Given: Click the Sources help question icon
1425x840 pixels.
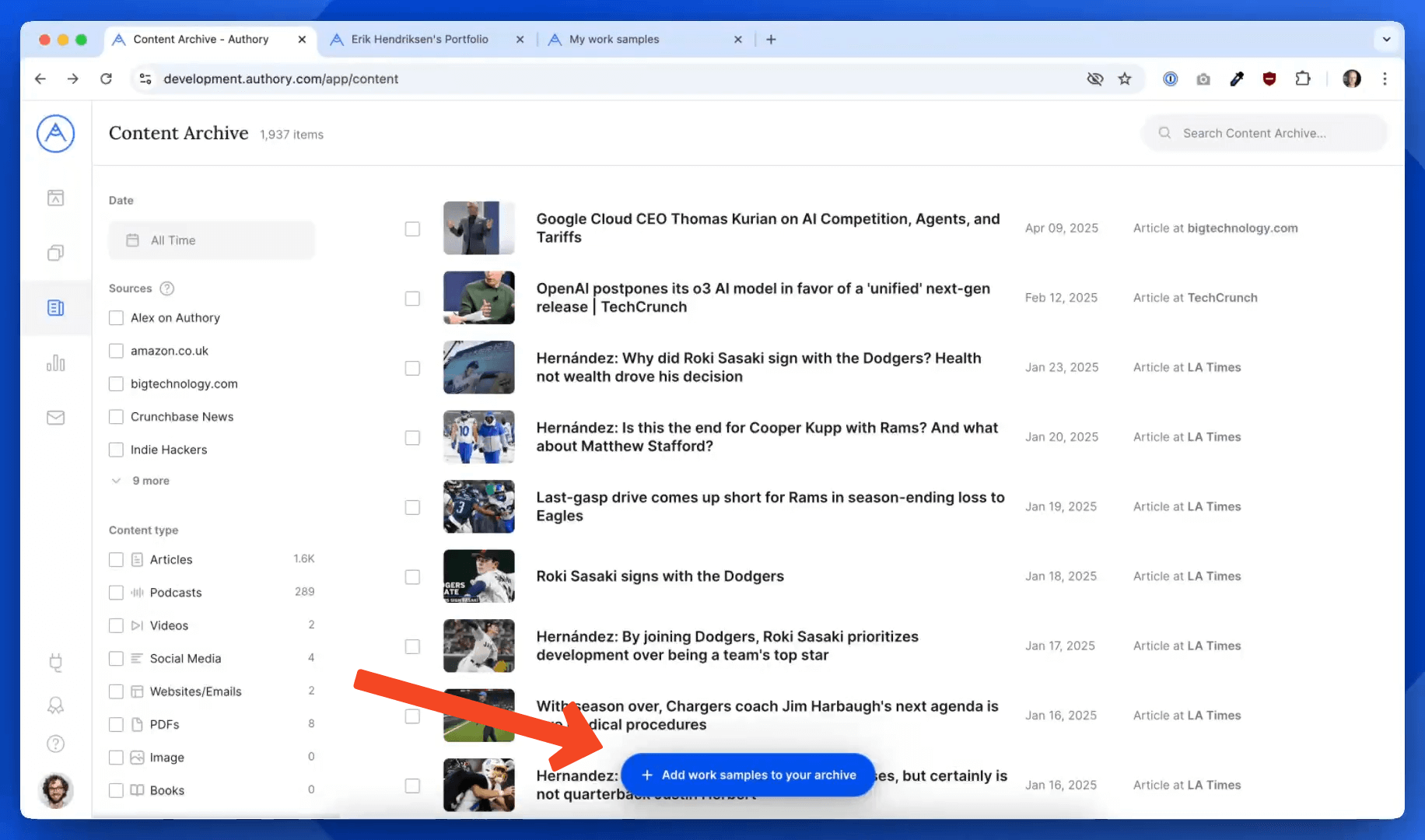Looking at the screenshot, I should 166,289.
